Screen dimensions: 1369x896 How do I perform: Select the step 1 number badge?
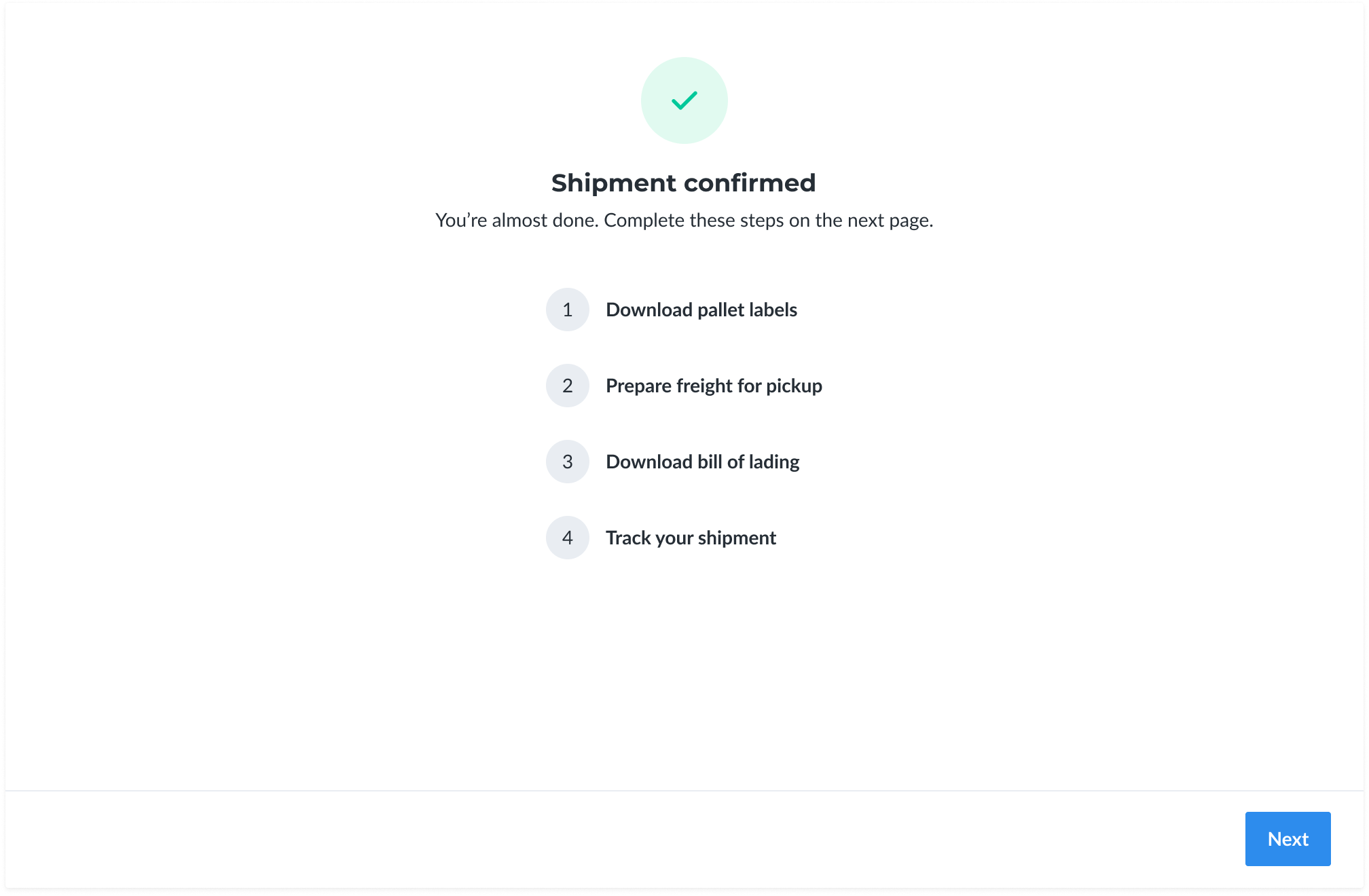568,310
